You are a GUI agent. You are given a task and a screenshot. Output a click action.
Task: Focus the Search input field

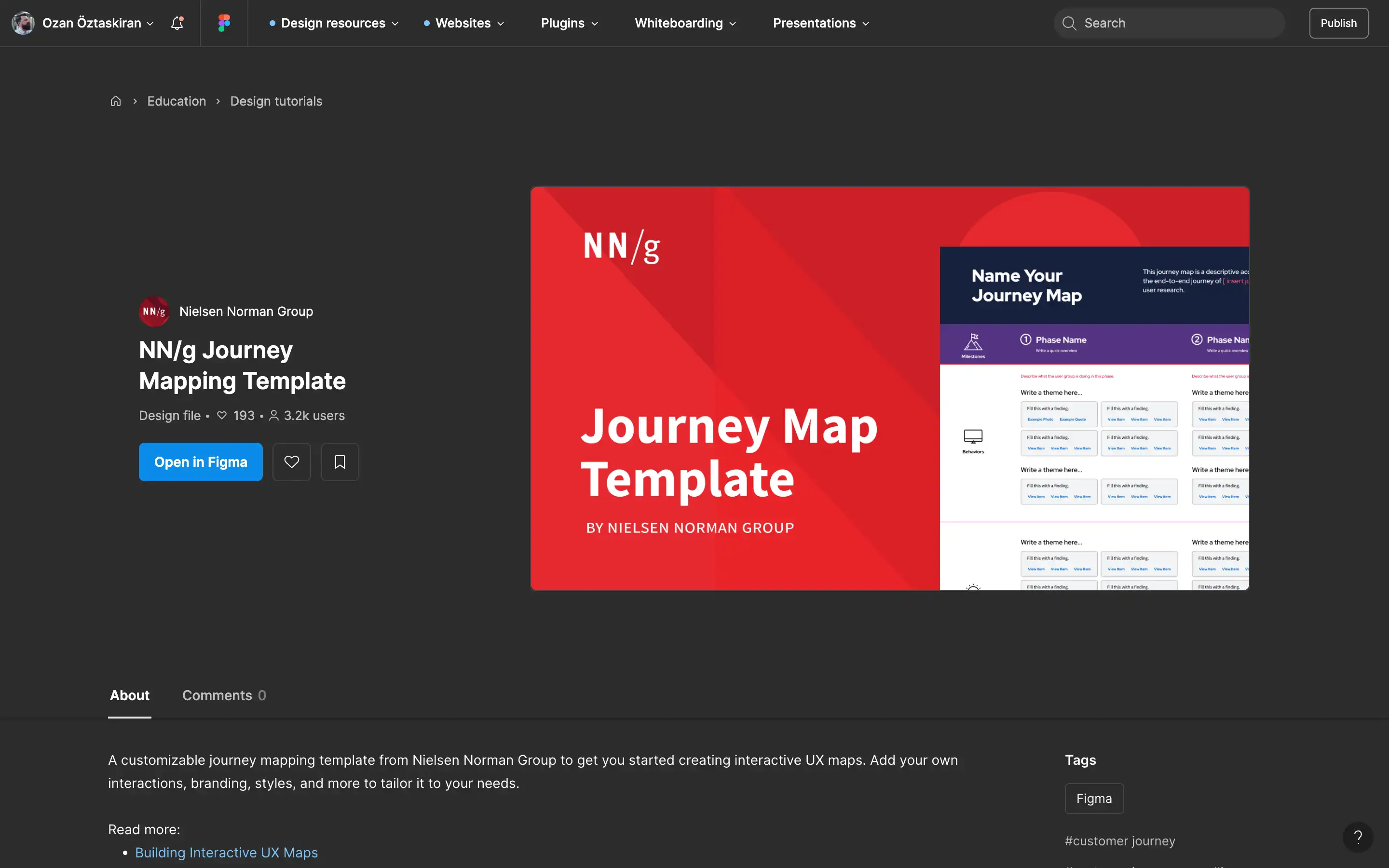pos(1169,23)
